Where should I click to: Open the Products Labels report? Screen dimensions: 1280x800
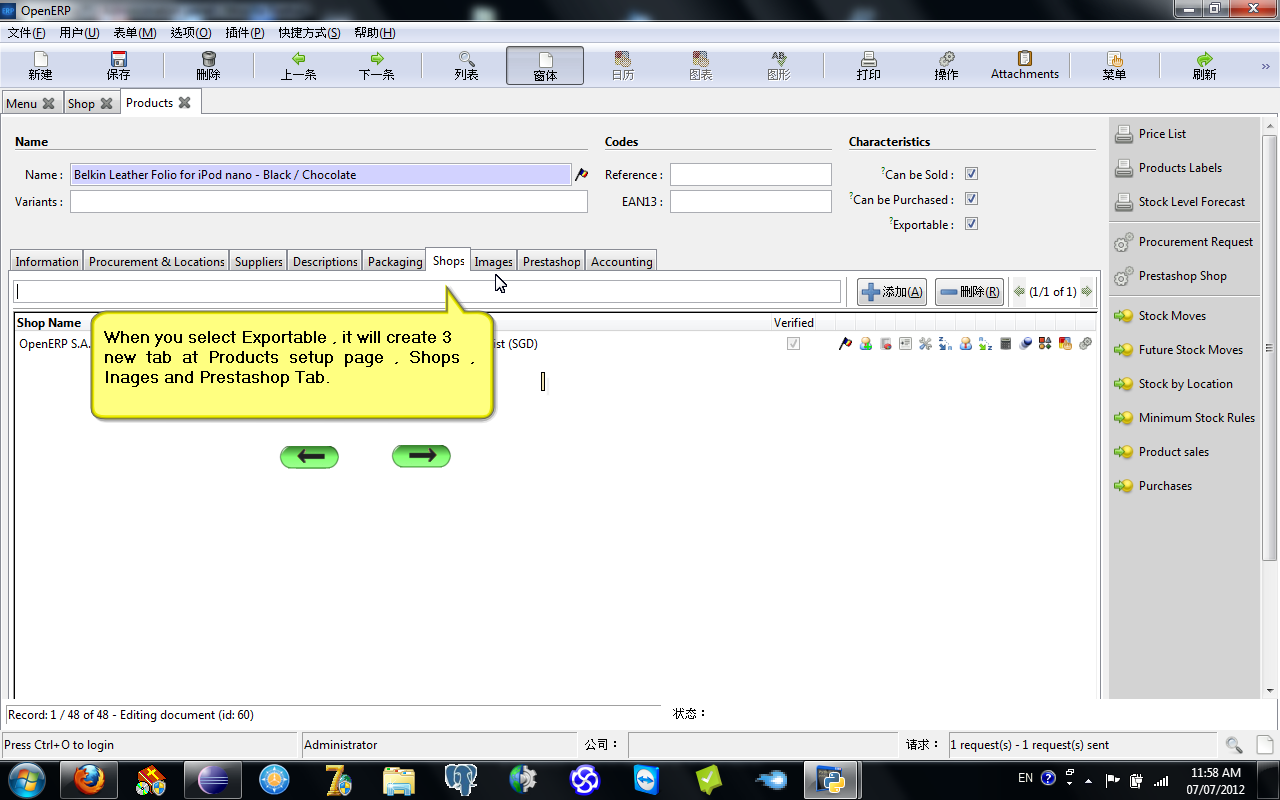(x=1180, y=168)
